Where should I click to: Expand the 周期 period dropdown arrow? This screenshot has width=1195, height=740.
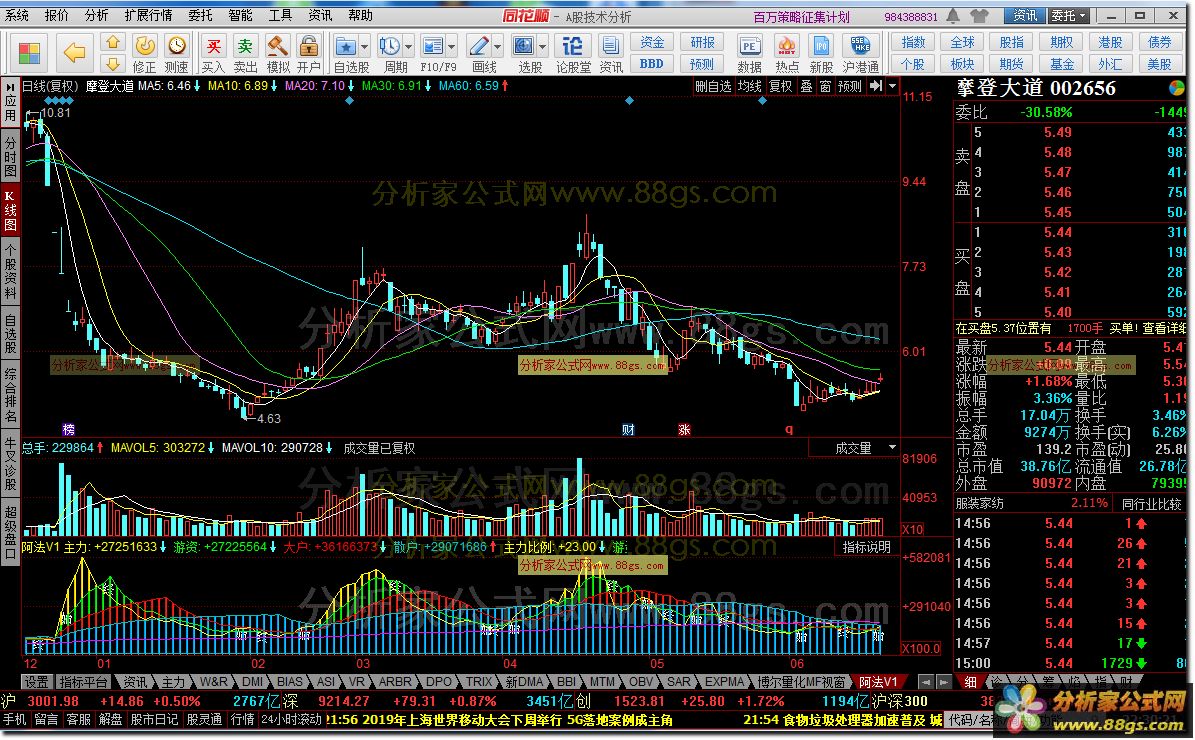(x=408, y=47)
